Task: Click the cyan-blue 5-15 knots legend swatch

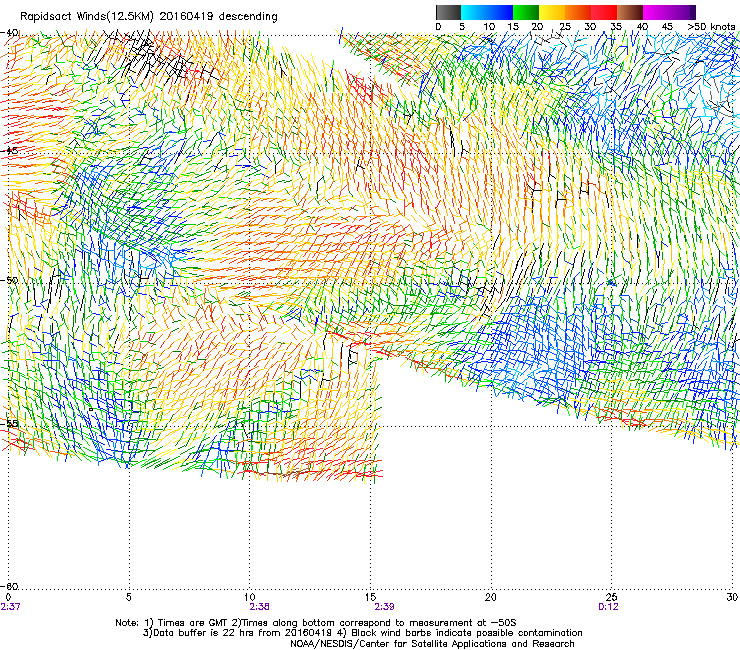Action: [487, 12]
